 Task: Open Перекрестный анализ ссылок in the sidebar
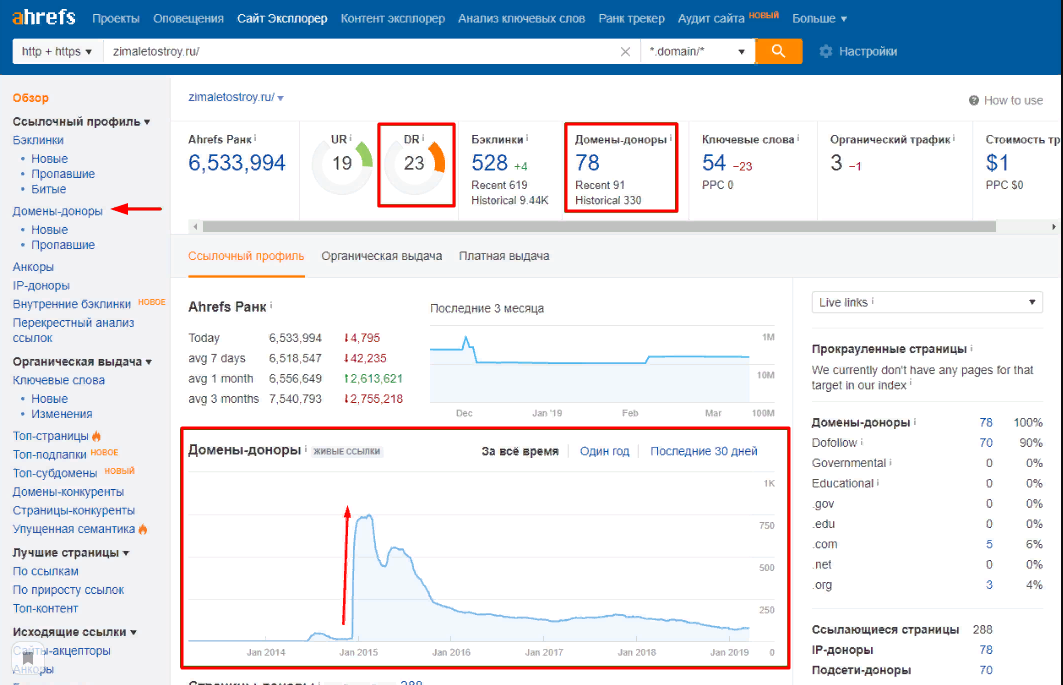(73, 330)
